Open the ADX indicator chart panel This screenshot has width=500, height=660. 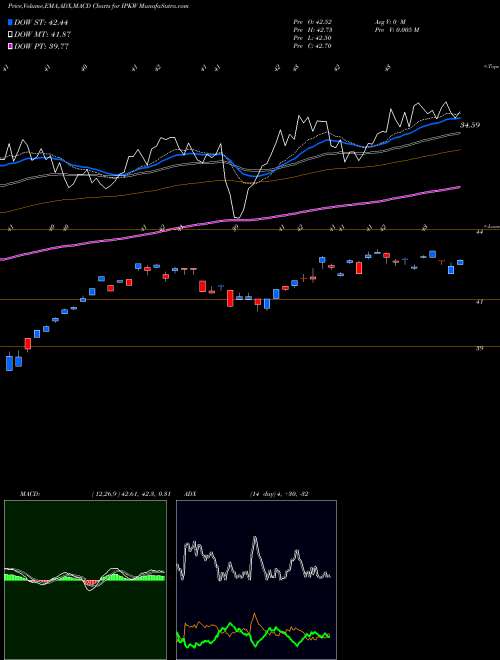point(256,580)
